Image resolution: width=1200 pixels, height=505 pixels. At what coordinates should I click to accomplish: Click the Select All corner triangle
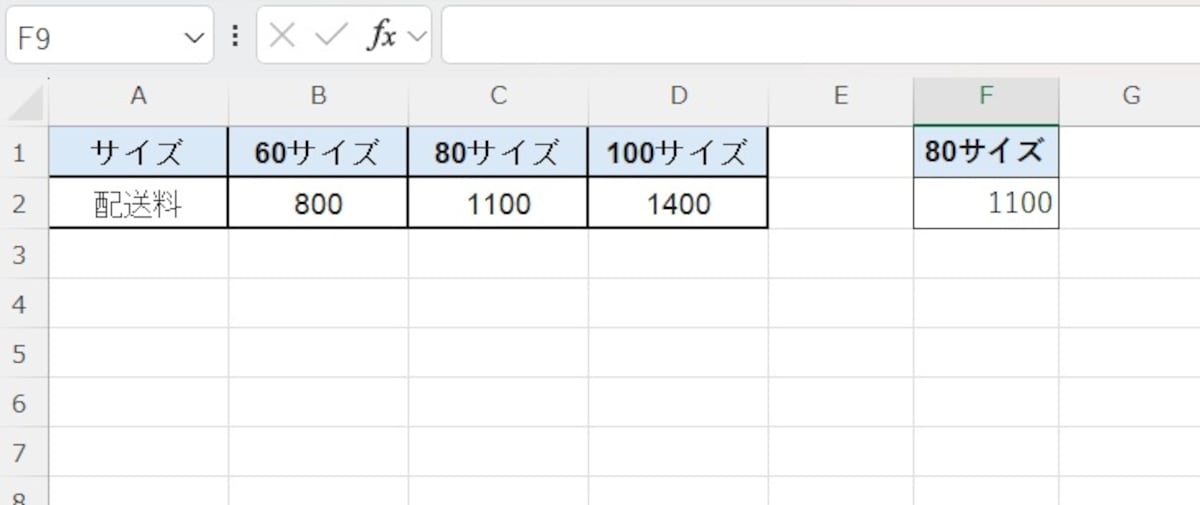25,101
